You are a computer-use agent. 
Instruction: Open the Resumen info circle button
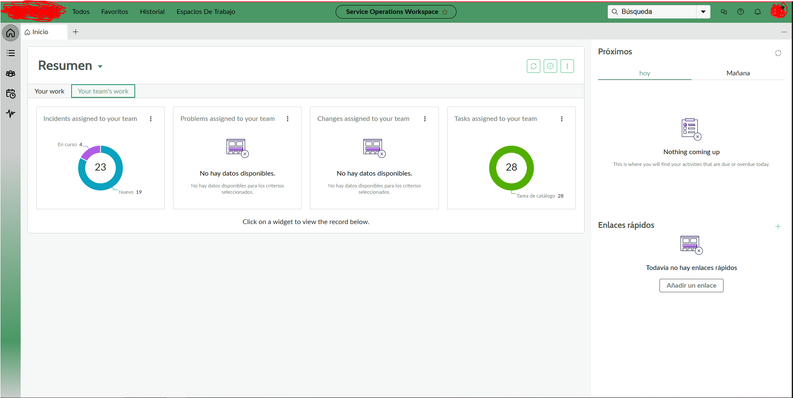(x=550, y=66)
